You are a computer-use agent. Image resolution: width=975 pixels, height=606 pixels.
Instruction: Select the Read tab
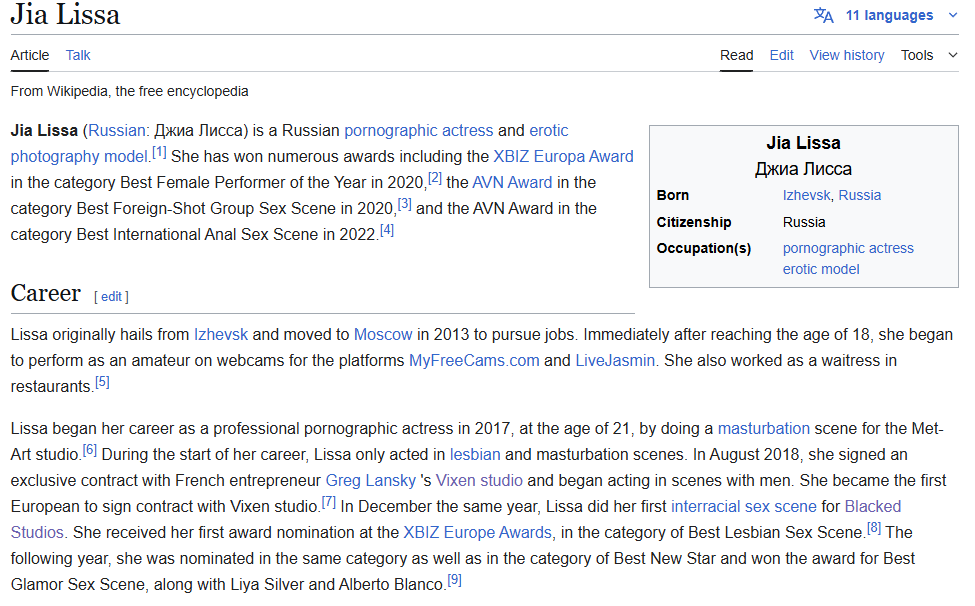(x=736, y=55)
